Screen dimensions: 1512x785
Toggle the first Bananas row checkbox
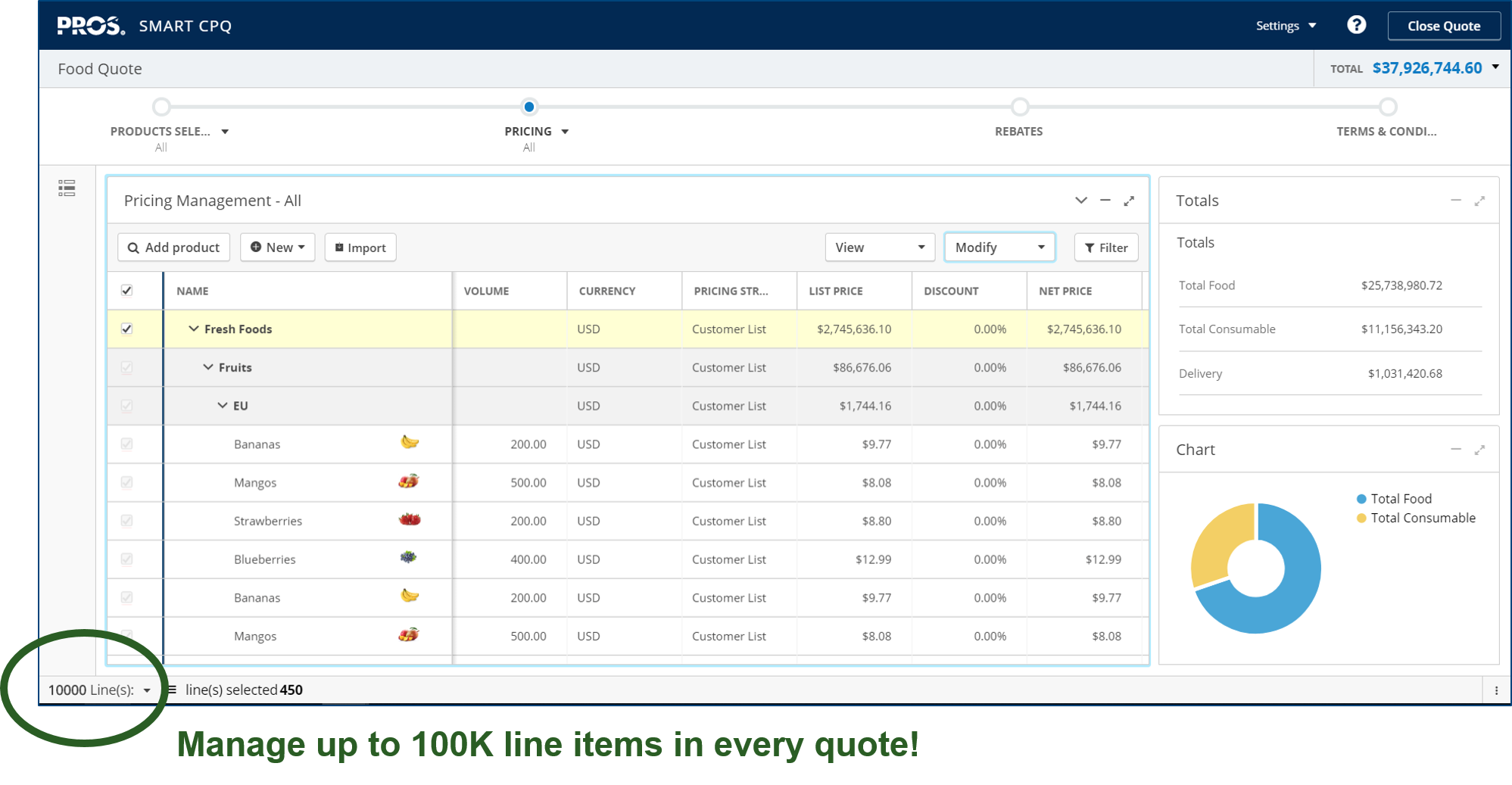pos(127,444)
